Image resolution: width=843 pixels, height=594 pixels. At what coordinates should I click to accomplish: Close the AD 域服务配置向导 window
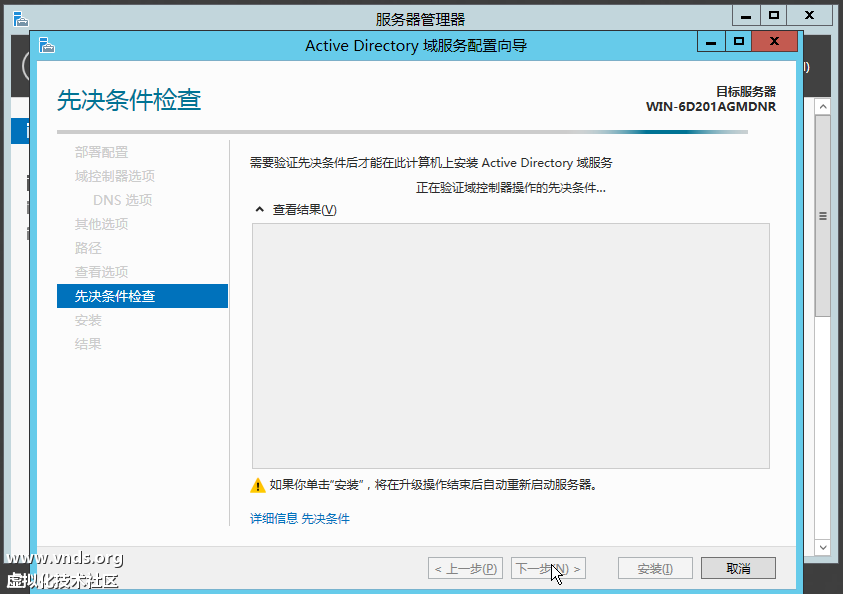click(x=774, y=41)
